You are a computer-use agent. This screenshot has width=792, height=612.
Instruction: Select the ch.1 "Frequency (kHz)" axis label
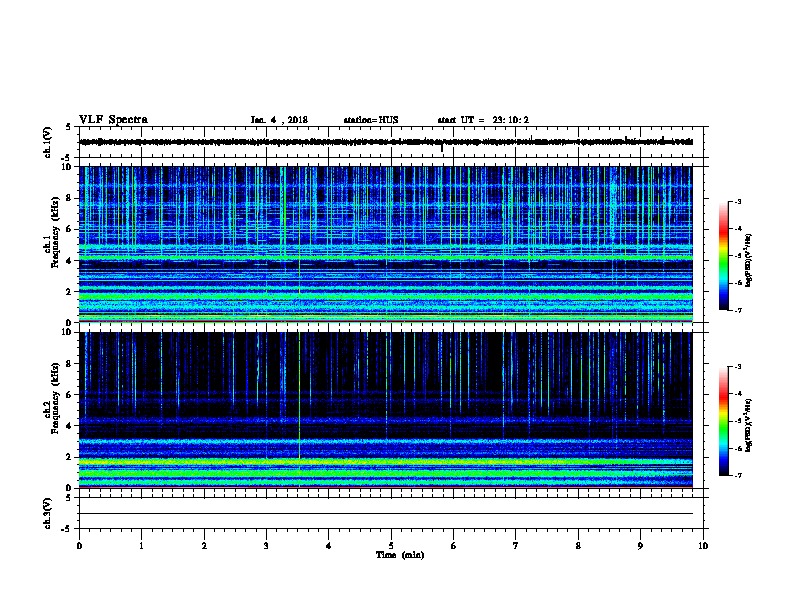[55, 233]
